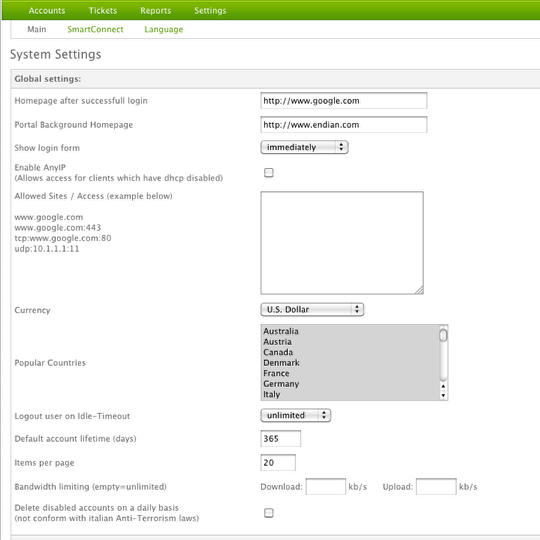Open the Tickets menu
The height and width of the screenshot is (540, 540).
pos(103,11)
